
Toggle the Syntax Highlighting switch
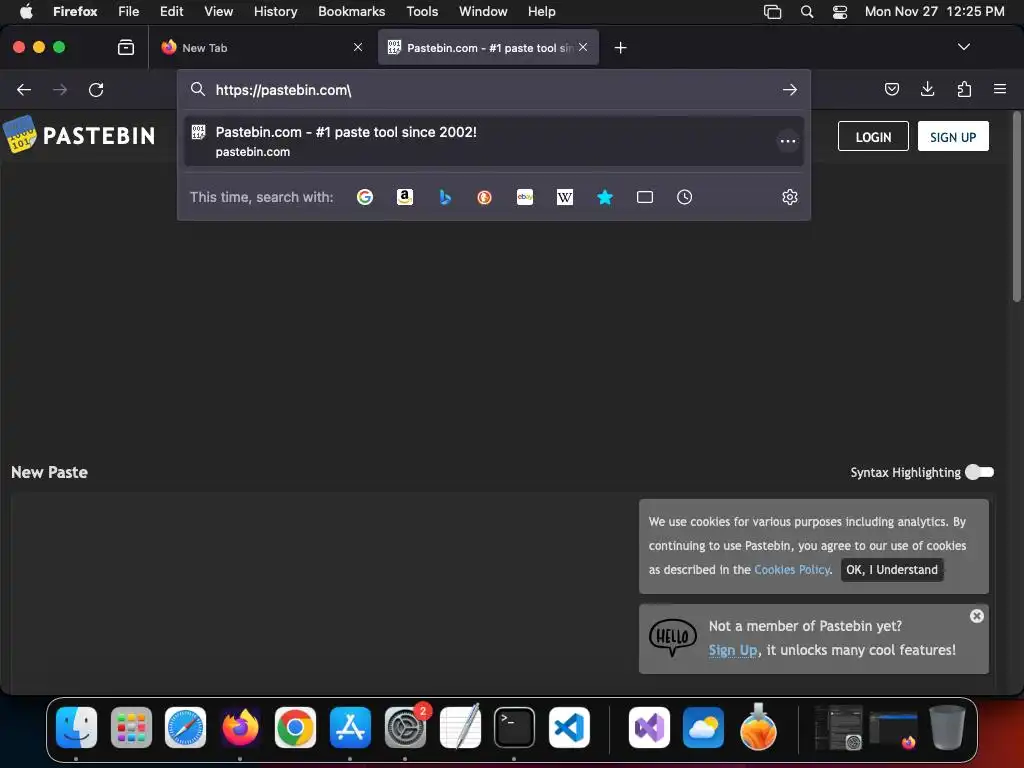[x=979, y=472]
